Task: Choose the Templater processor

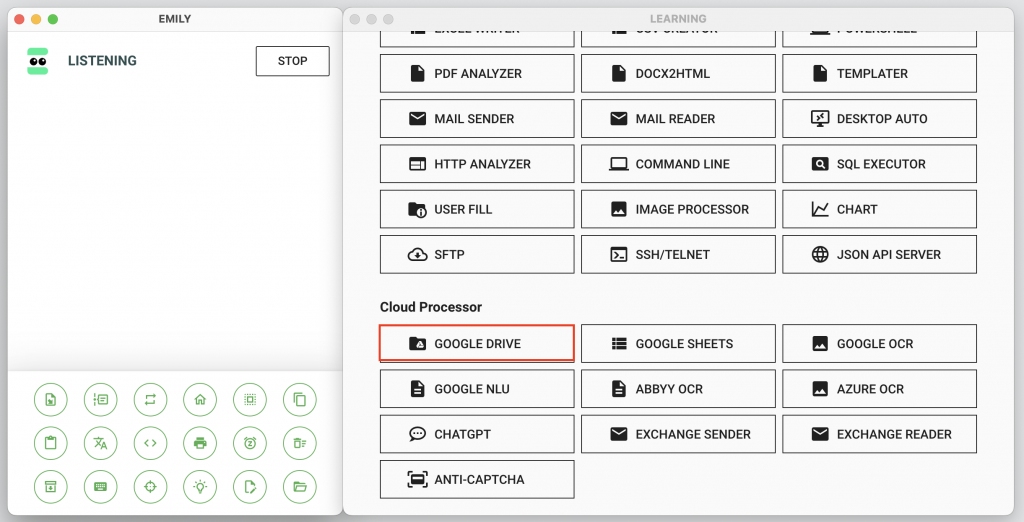Action: [879, 73]
